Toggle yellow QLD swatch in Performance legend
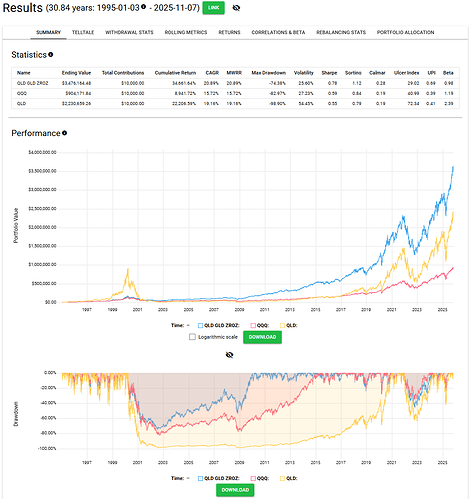This screenshot has height=499, width=471. click(x=282, y=325)
